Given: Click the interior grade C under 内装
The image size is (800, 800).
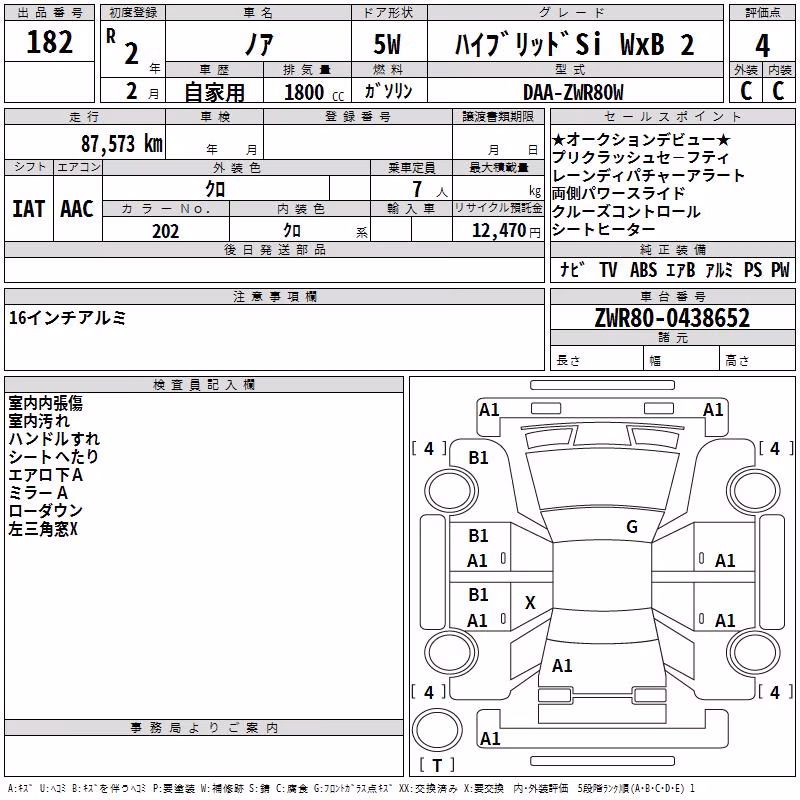Looking at the screenshot, I should point(778,91).
